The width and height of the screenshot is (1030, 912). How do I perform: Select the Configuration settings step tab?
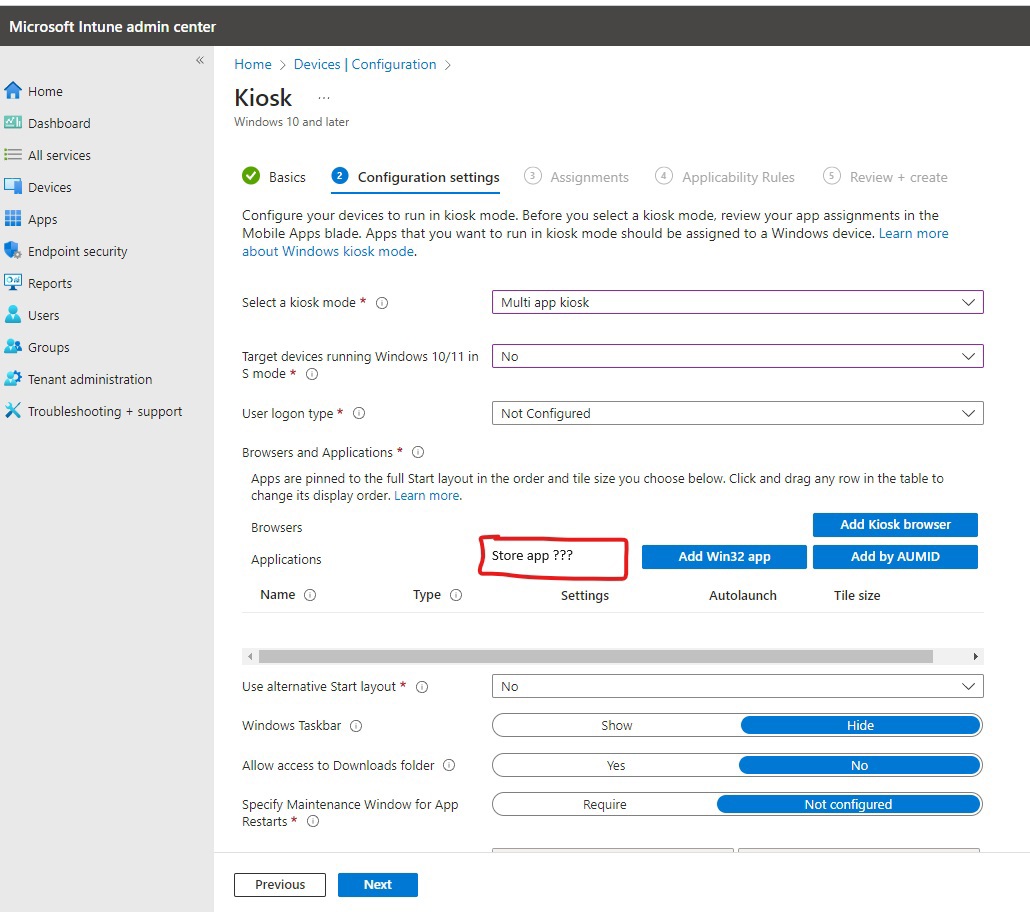pyautogui.click(x=416, y=177)
